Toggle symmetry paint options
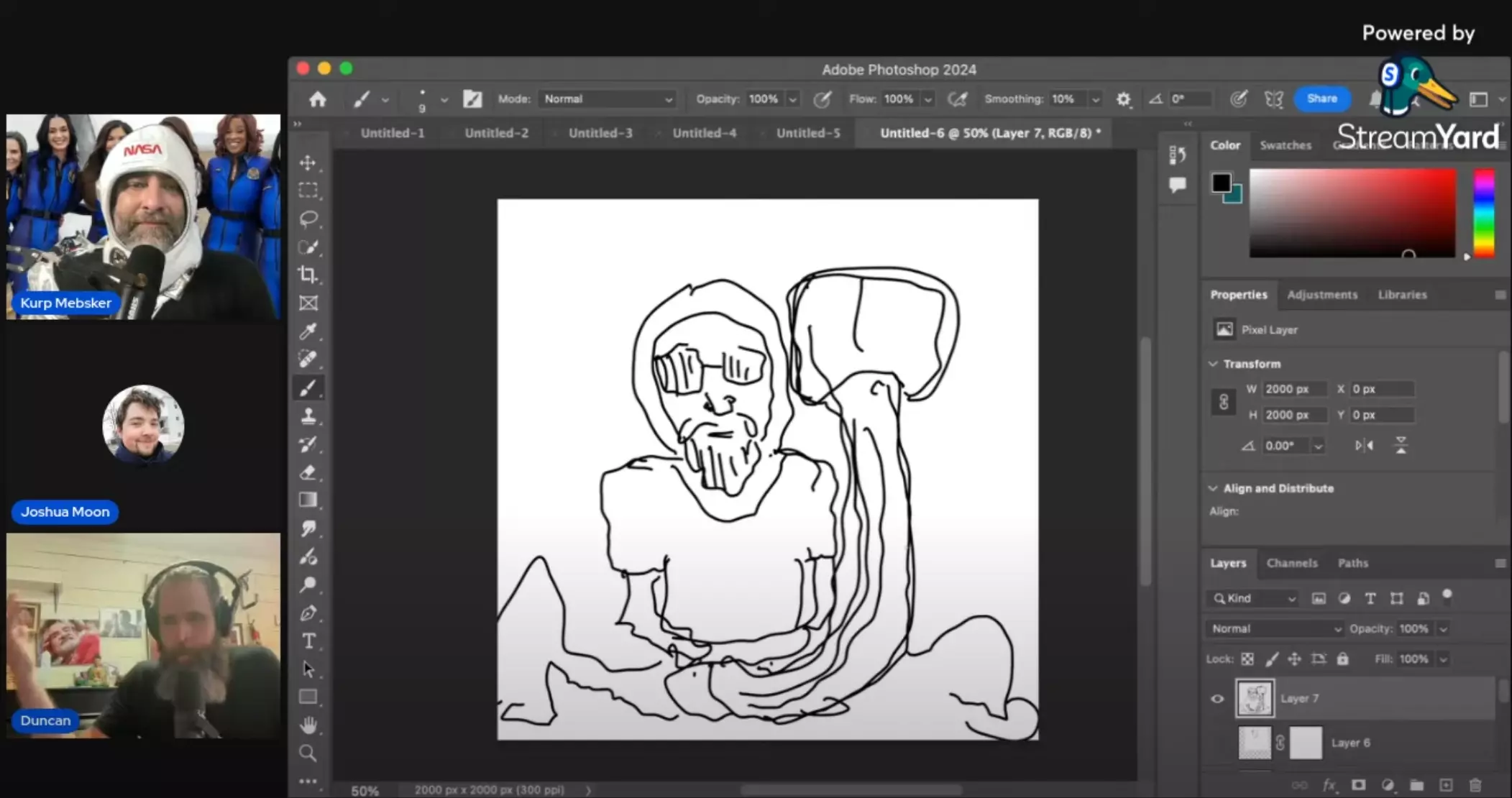The height and width of the screenshot is (798, 1512). 1273,99
